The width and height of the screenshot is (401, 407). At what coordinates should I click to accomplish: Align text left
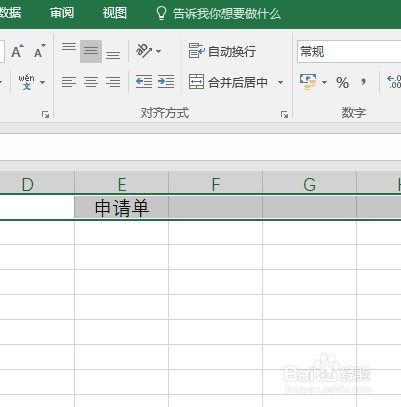pyautogui.click(x=69, y=82)
